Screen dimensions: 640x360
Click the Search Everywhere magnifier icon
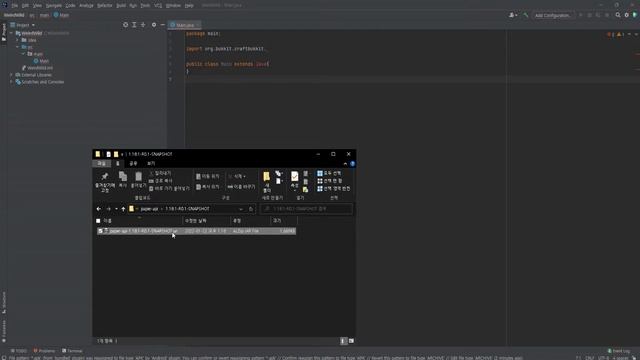(618, 15)
